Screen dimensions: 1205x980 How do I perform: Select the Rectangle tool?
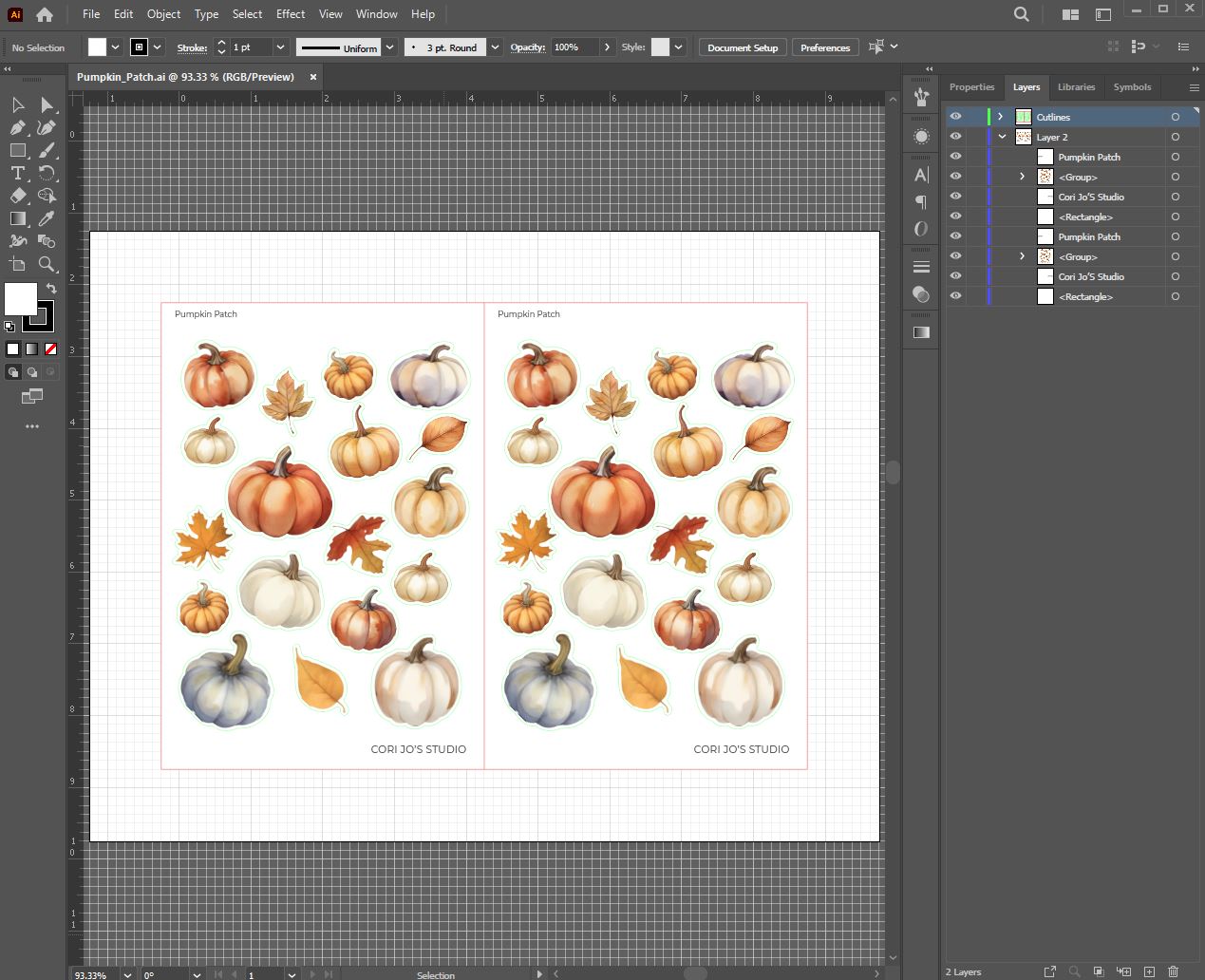[x=18, y=150]
